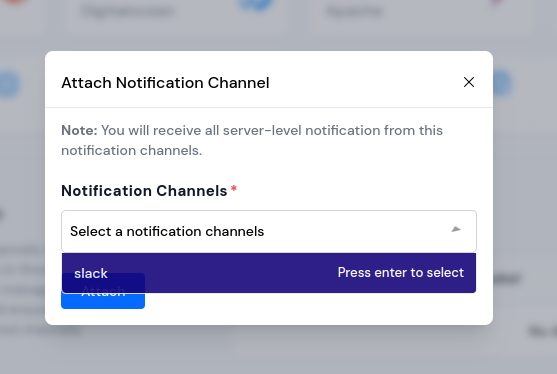The image size is (557, 374).
Task: Click the 'Notification Channels' field label
Action: 144,191
